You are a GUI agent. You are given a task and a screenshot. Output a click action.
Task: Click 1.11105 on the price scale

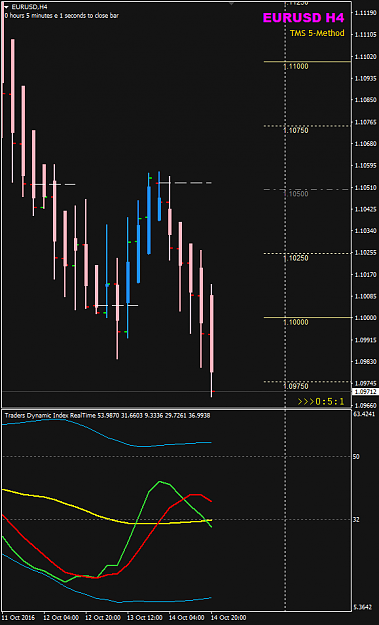(x=365, y=35)
